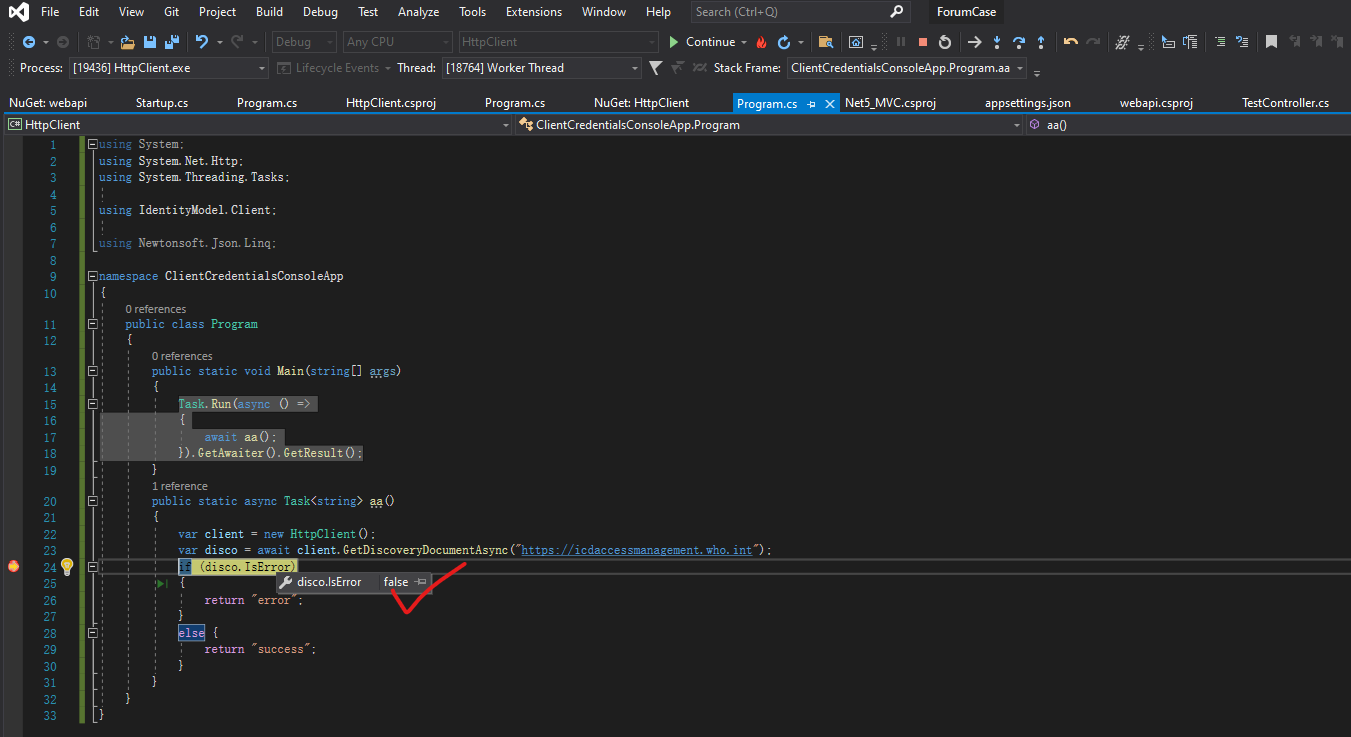Click the red Stop Debugging square
Screen dimensions: 1351x737
click(923, 42)
